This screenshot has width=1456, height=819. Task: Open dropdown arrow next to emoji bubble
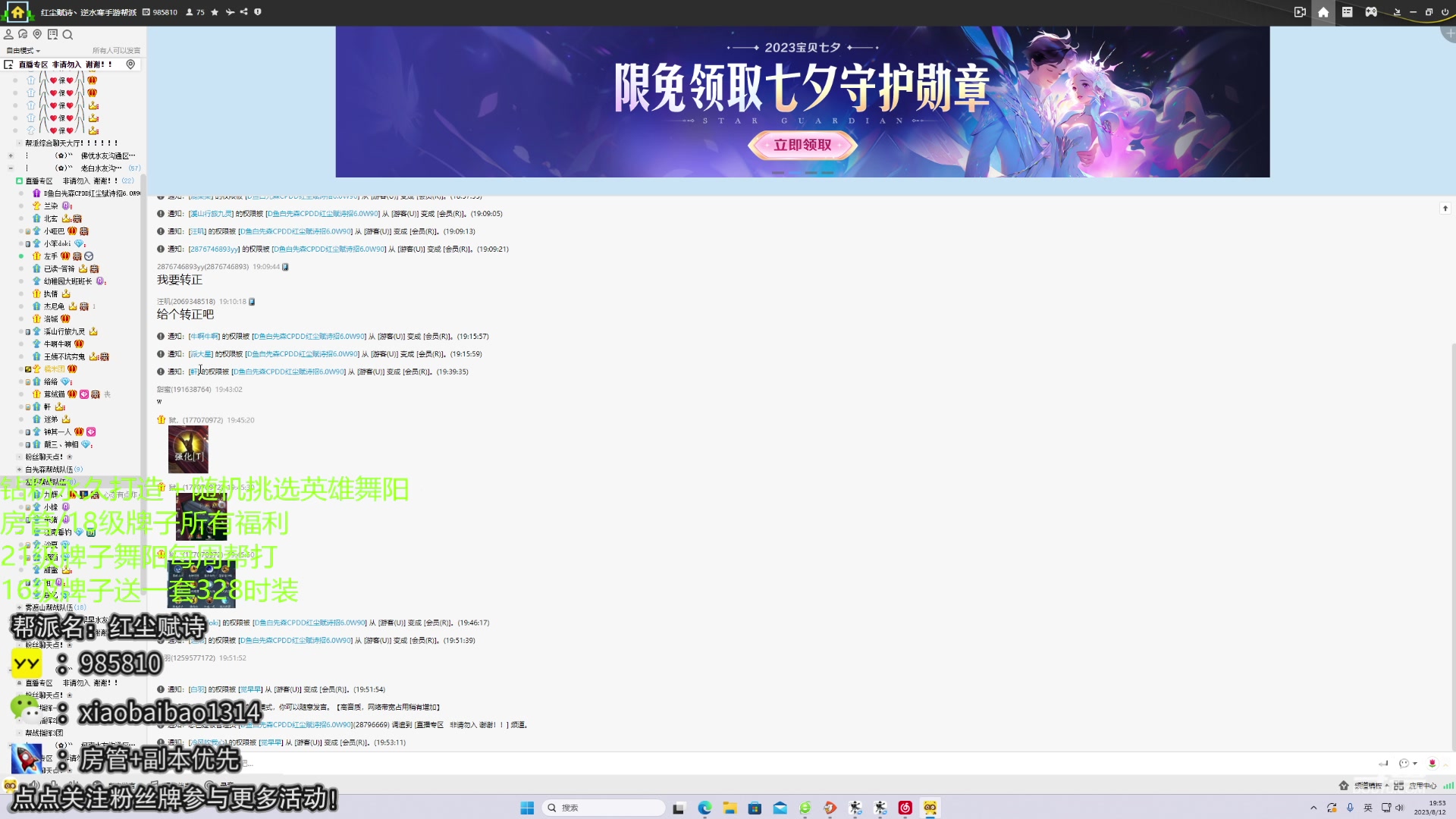pyautogui.click(x=1415, y=764)
